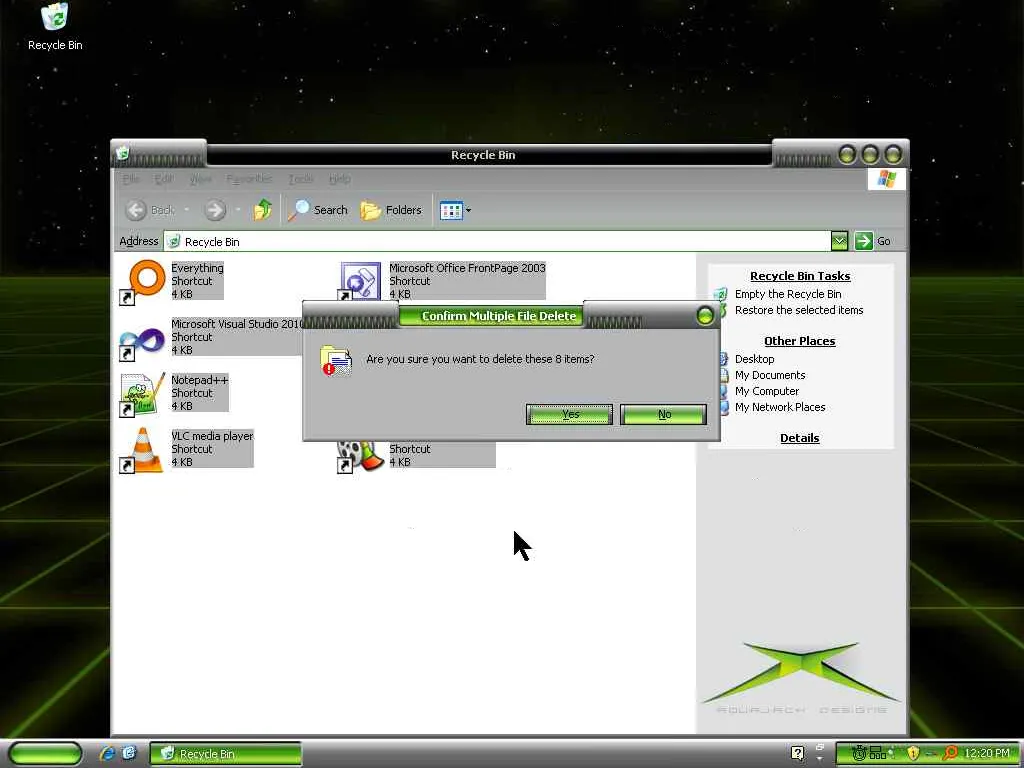The image size is (1024, 768).
Task: Click the 12:20 PM taskbar clock
Action: [x=987, y=754]
